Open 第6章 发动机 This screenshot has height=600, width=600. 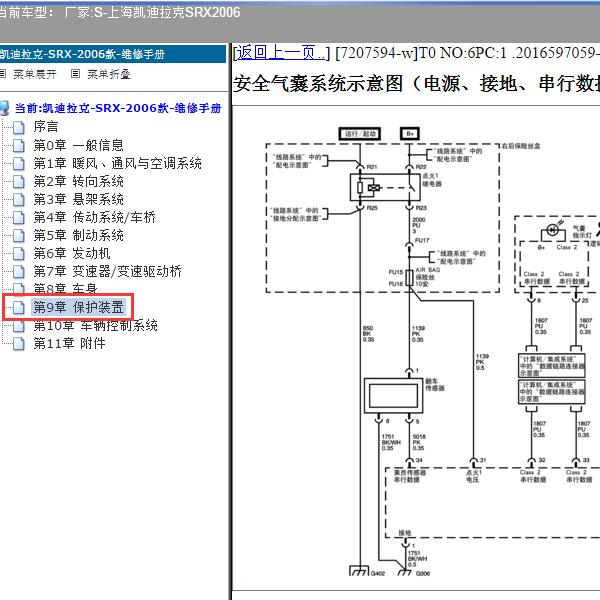(x=72, y=253)
